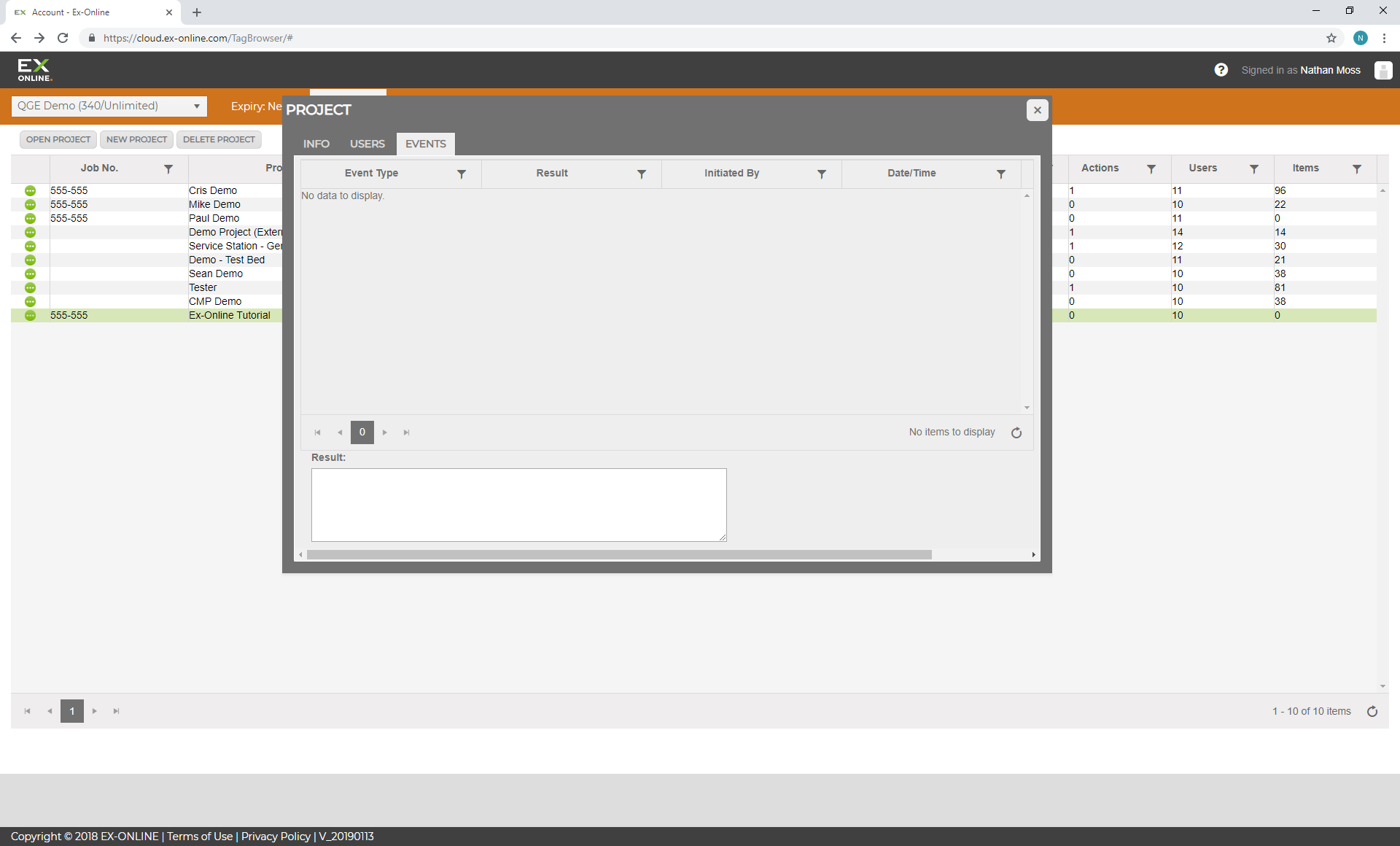
Task: Click green status icon for Cris Demo
Action: [30, 190]
